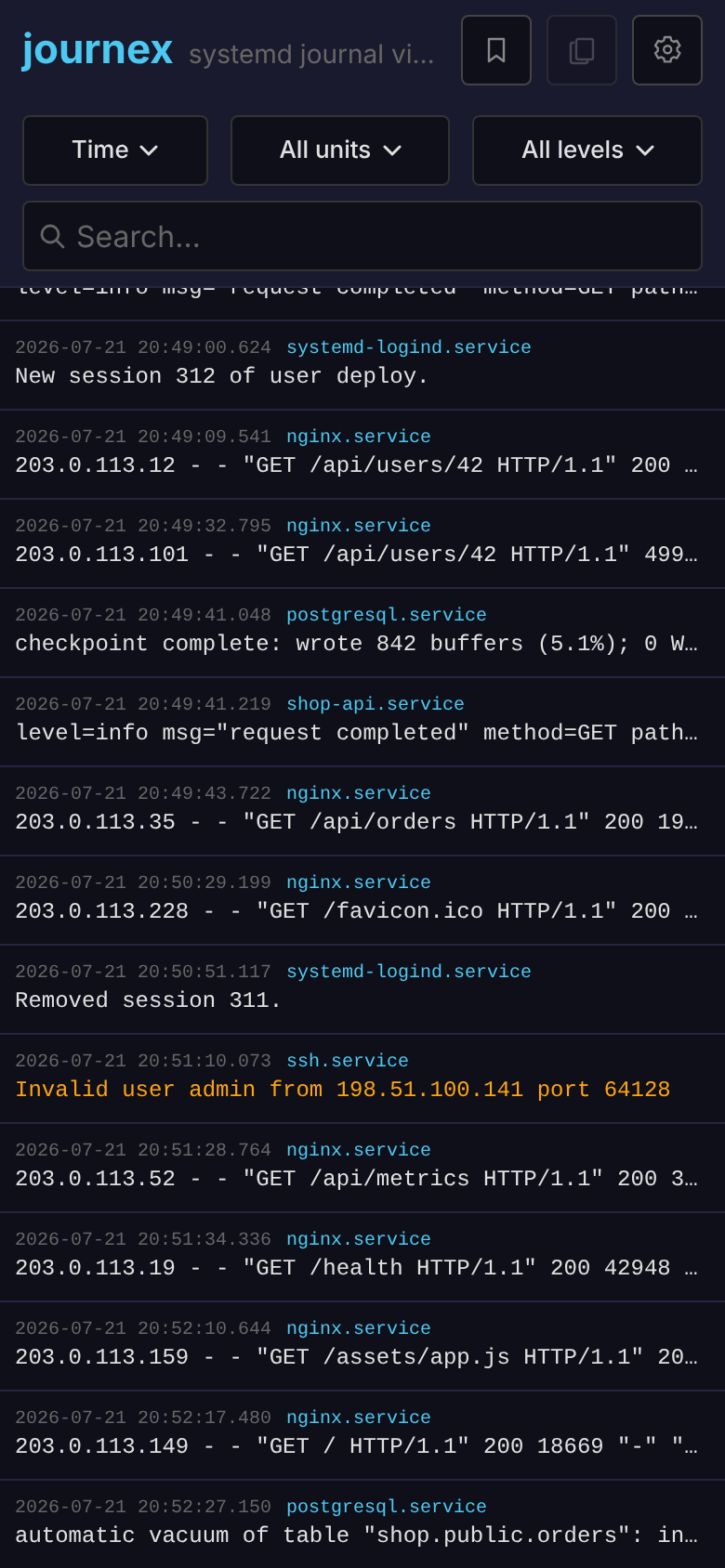Filter by the ssh.service unit link
725x1568 pixels.
[348, 1061]
